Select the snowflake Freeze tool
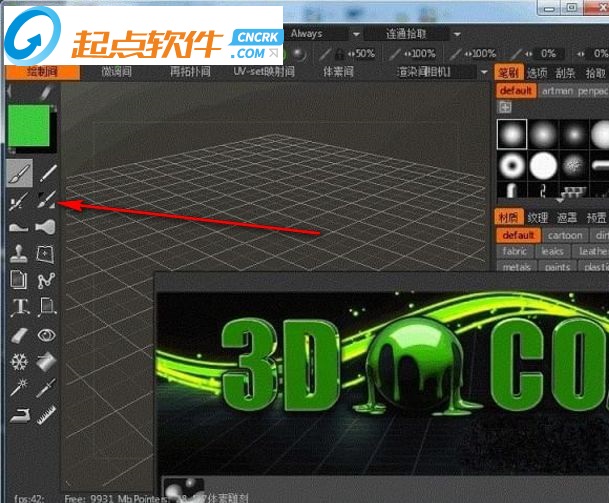The height and width of the screenshot is (503, 609). coord(19,362)
